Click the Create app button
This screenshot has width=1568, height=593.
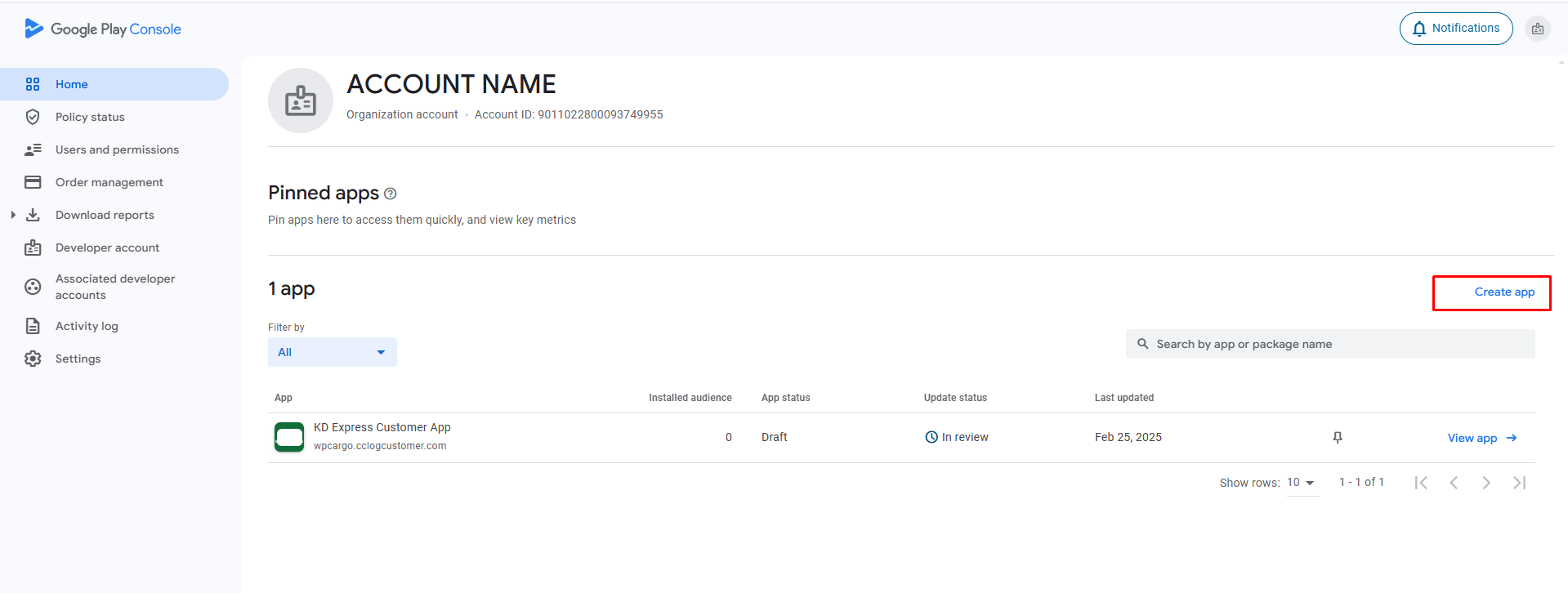coord(1504,292)
